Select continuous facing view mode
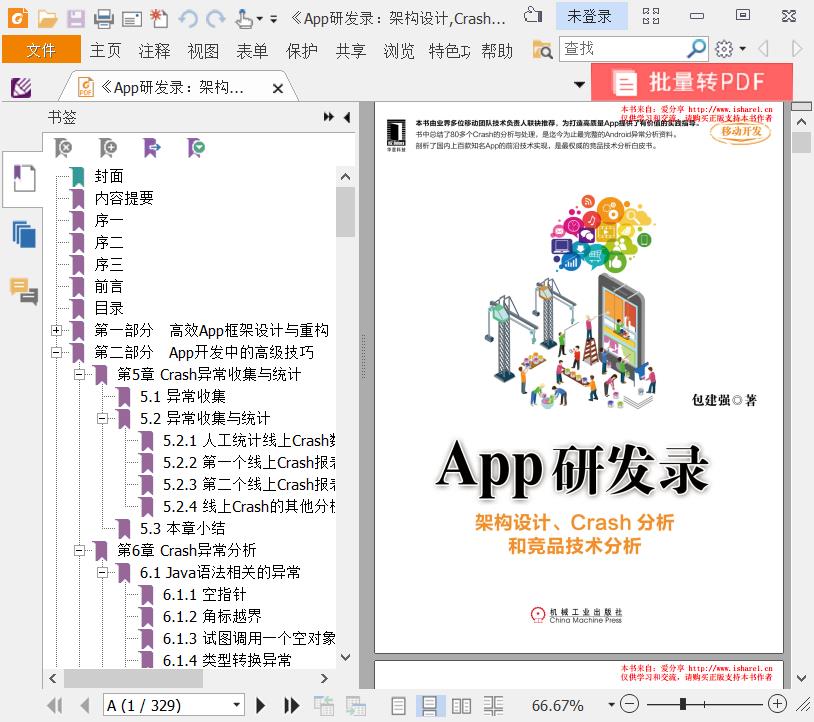814x722 pixels. pos(493,705)
